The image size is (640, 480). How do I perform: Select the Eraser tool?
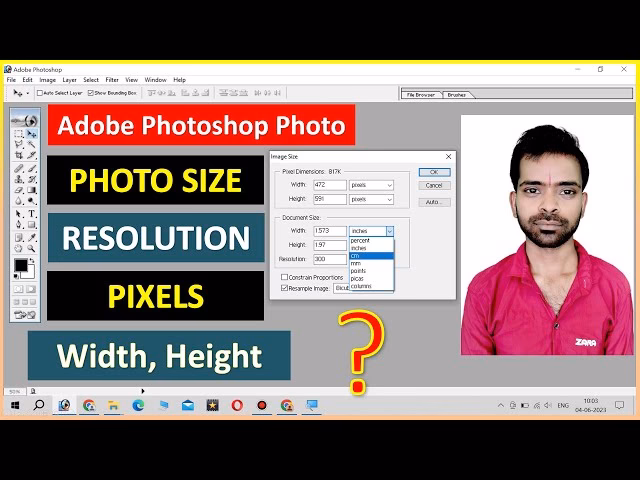click(19, 190)
